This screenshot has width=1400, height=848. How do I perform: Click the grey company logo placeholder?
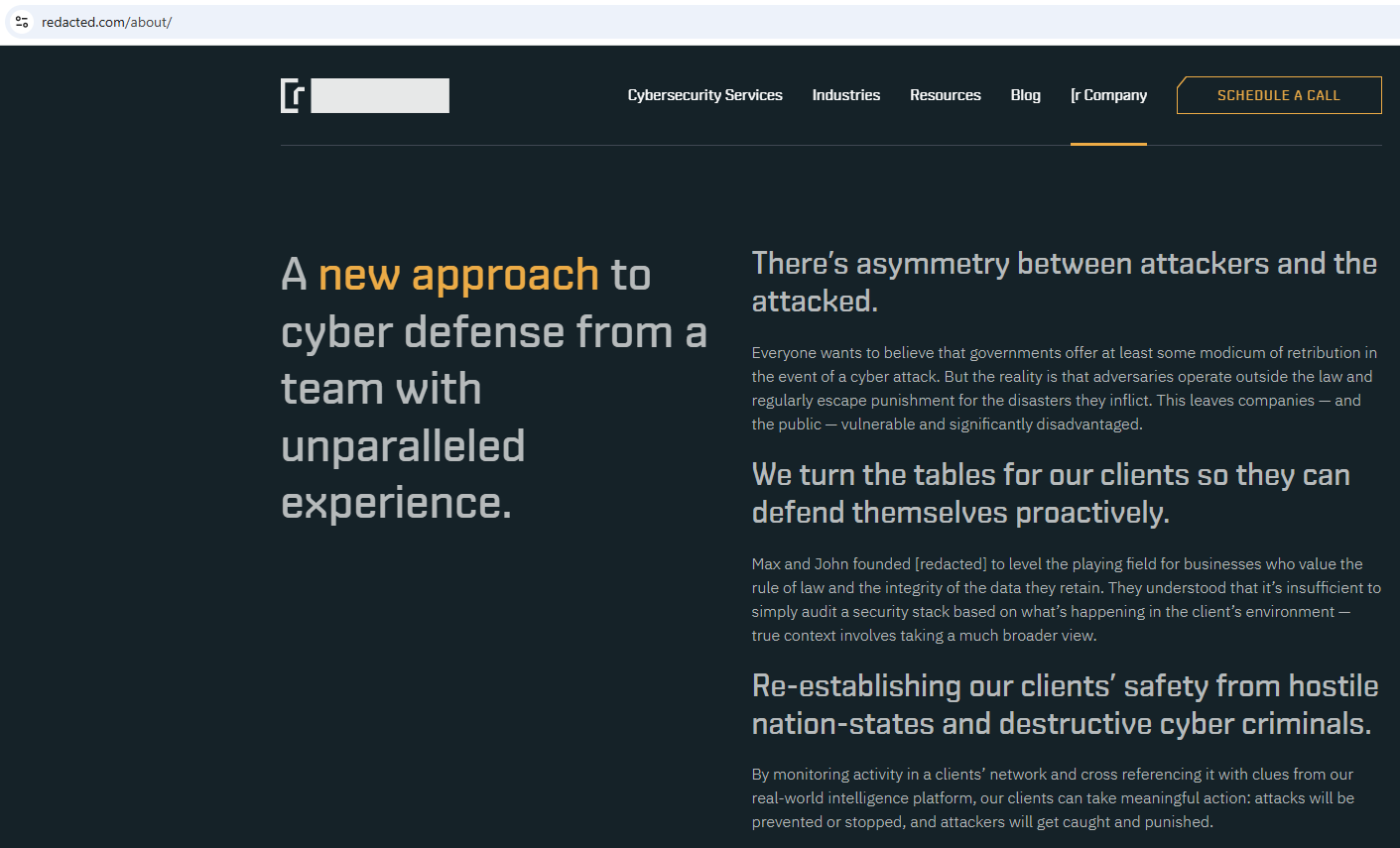(380, 95)
